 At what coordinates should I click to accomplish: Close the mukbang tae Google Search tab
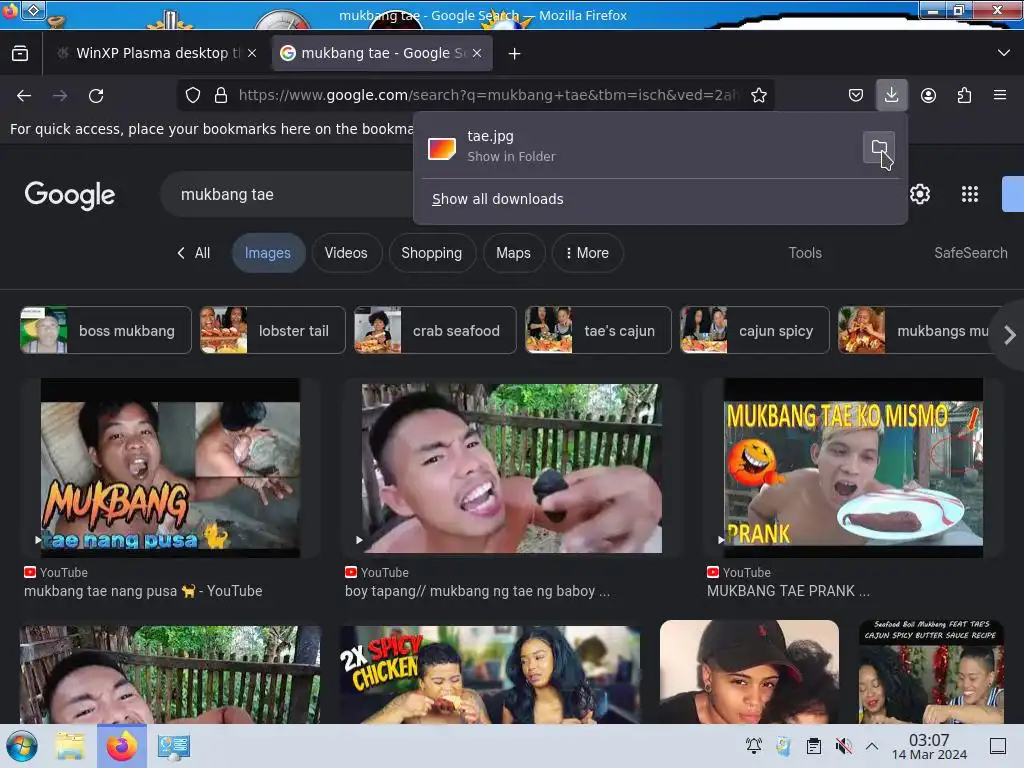[x=477, y=53]
